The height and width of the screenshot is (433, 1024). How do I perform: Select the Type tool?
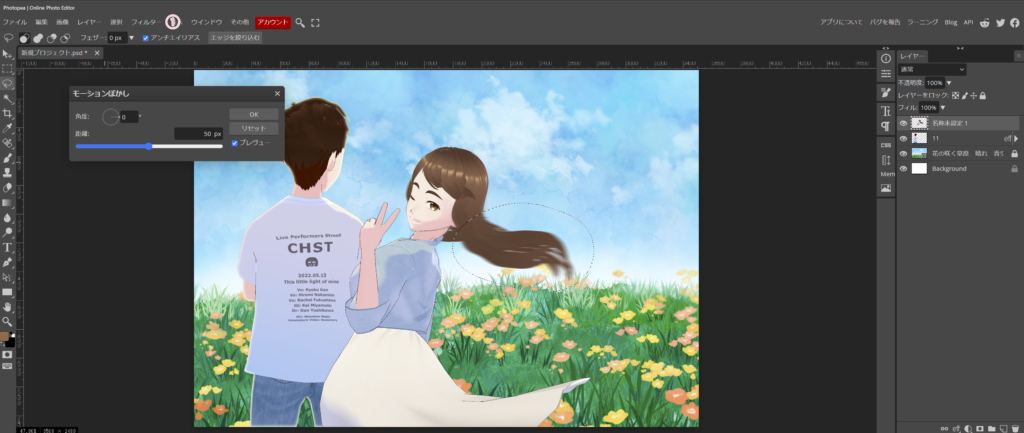point(7,246)
